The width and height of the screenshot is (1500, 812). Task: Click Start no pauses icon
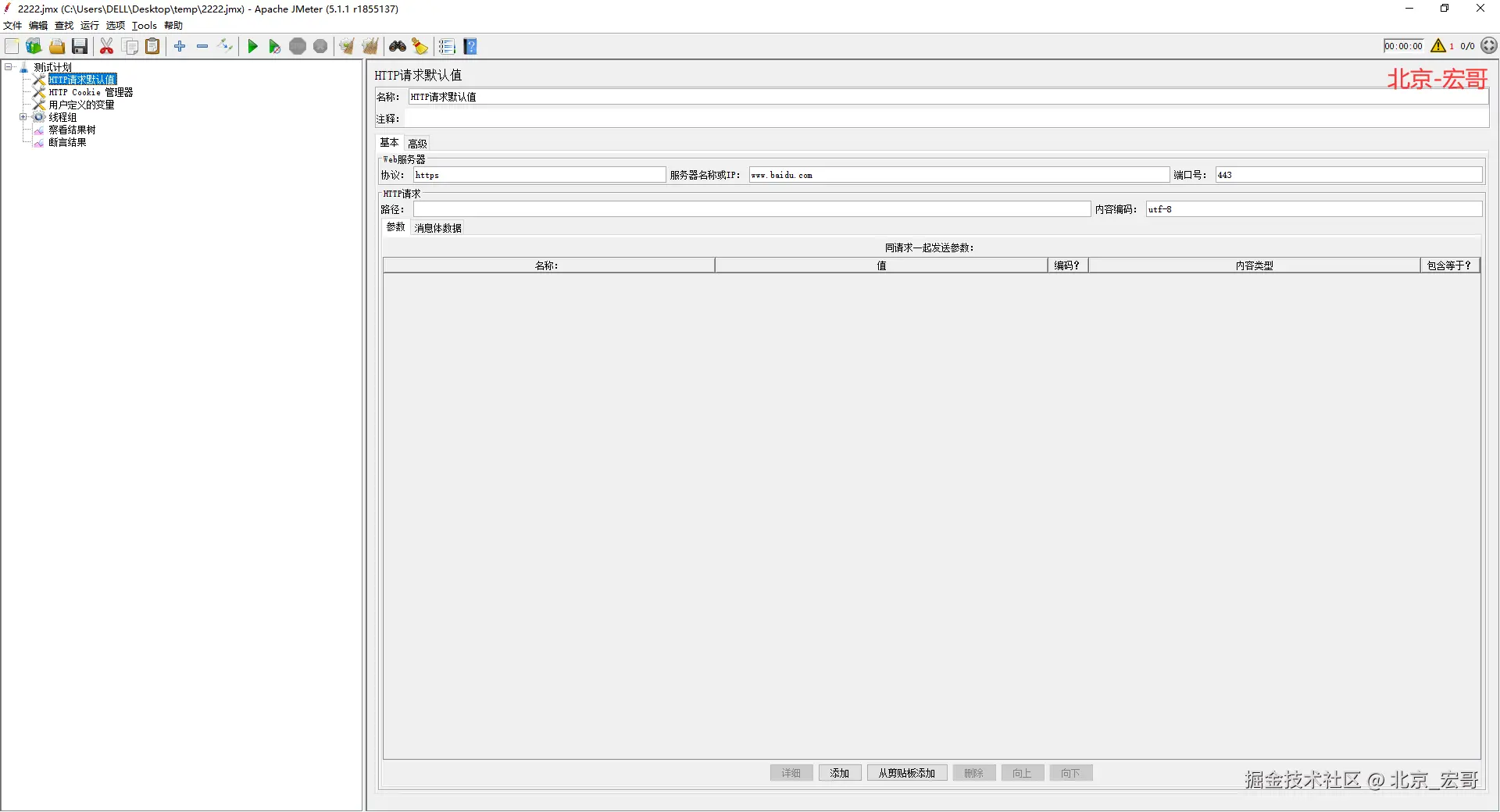click(x=274, y=47)
